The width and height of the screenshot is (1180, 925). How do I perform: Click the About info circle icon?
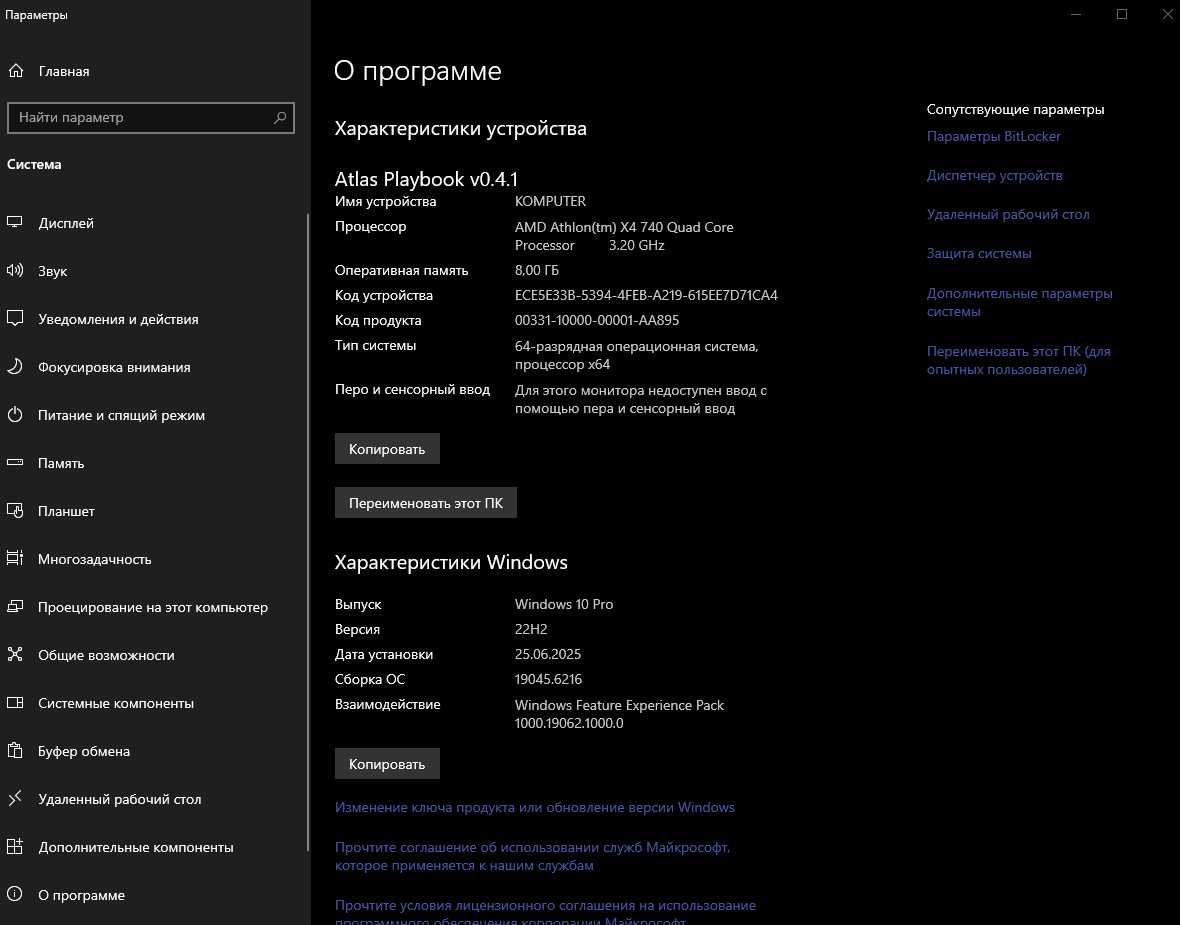[15, 894]
